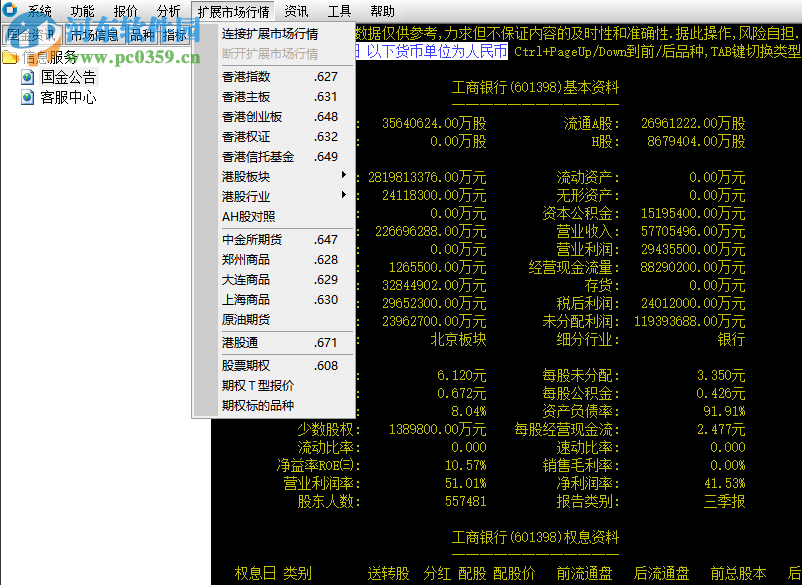Click the 净益率ROE(三) value 10.57%

point(465,465)
